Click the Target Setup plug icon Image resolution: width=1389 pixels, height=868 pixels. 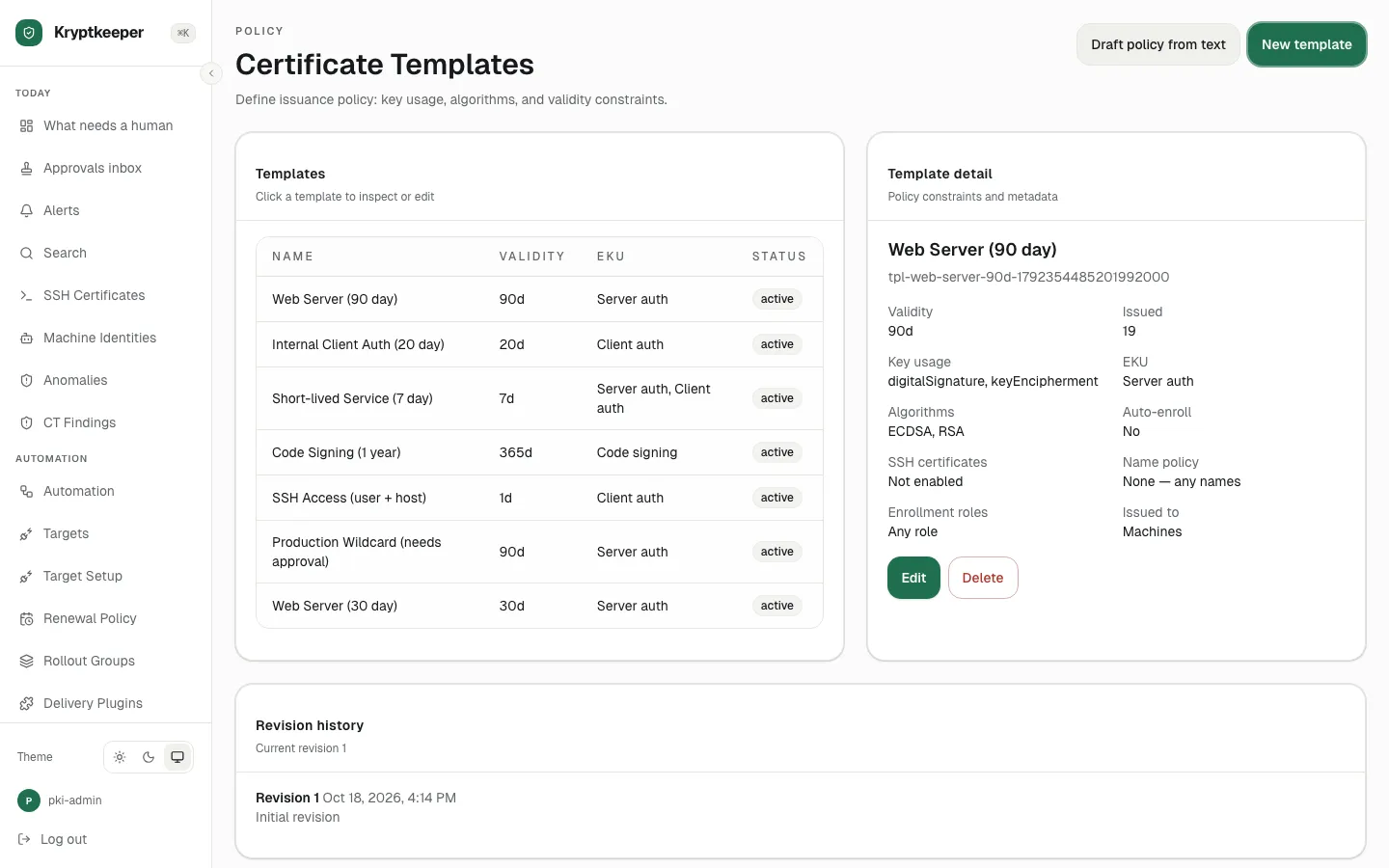(27, 577)
